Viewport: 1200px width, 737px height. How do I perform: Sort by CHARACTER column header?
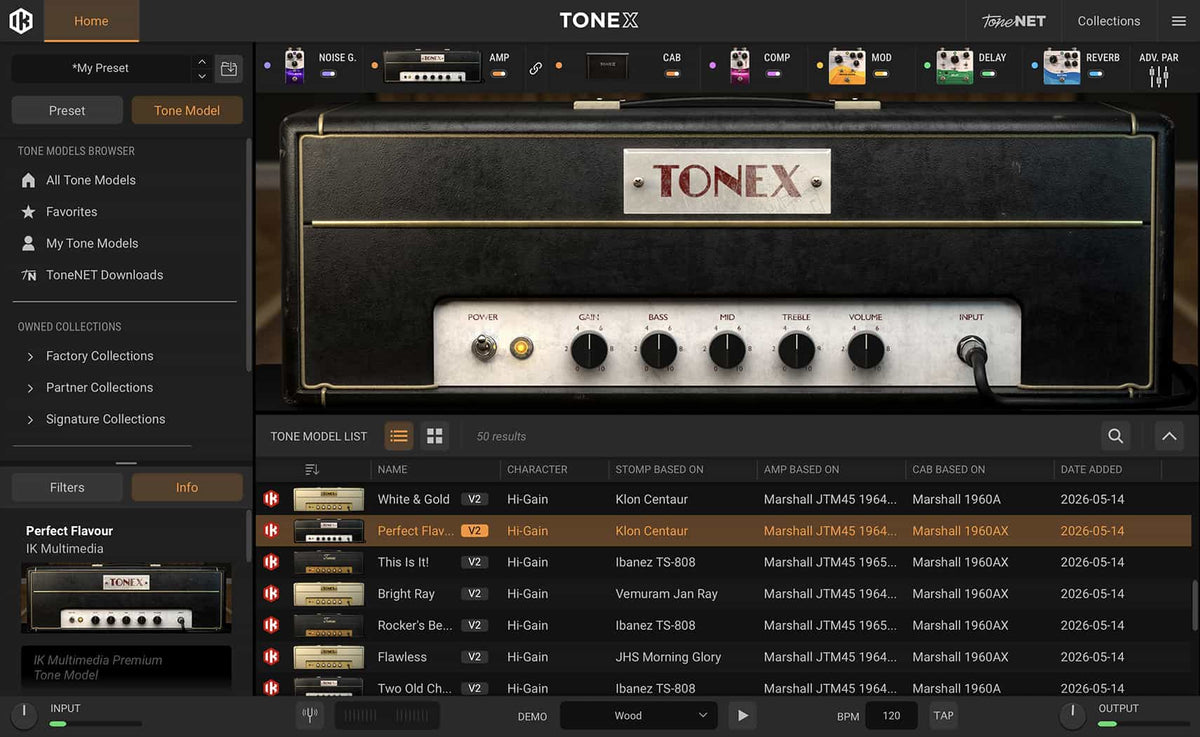[x=537, y=469]
